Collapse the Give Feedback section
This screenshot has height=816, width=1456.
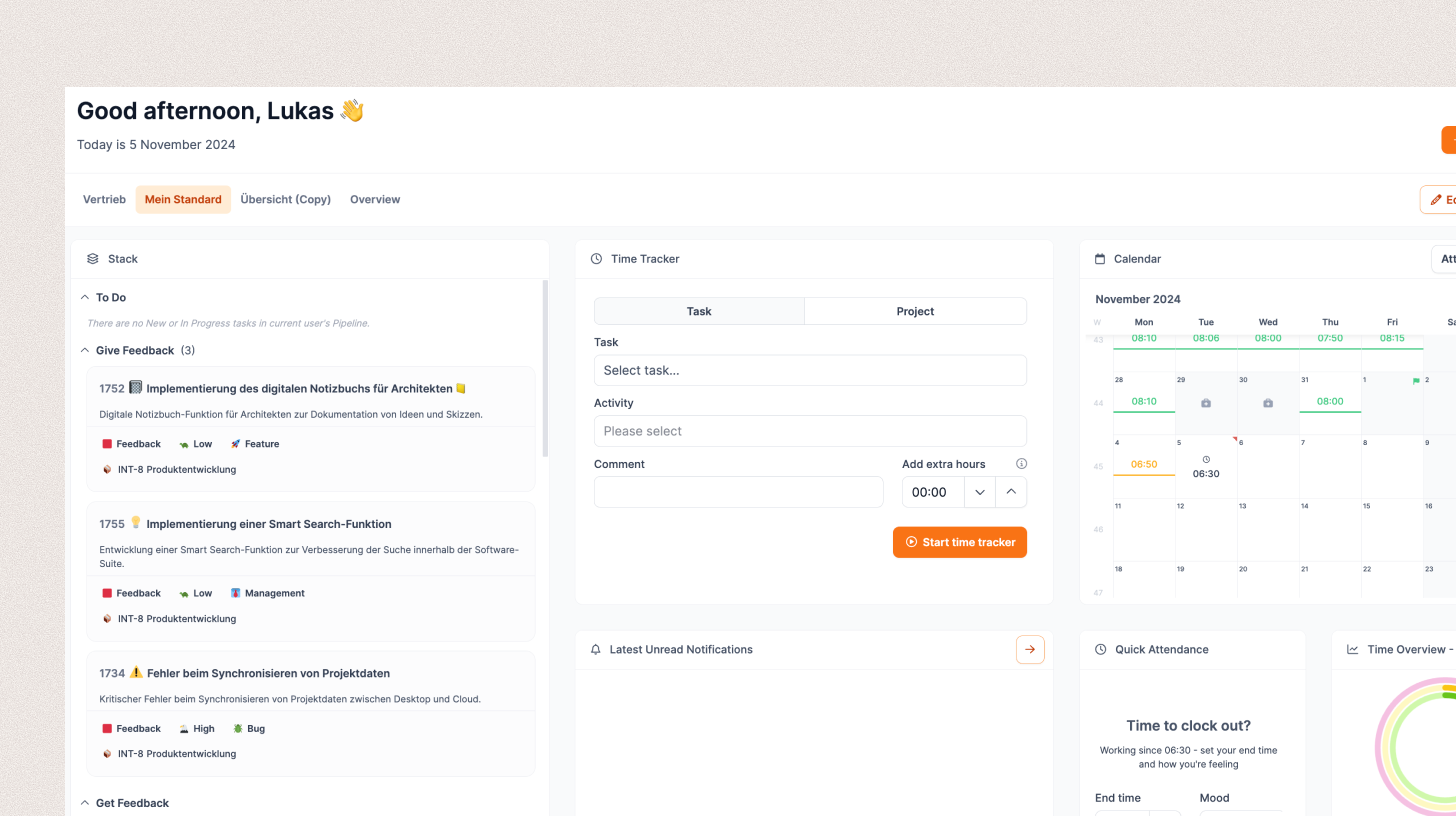(x=84, y=351)
